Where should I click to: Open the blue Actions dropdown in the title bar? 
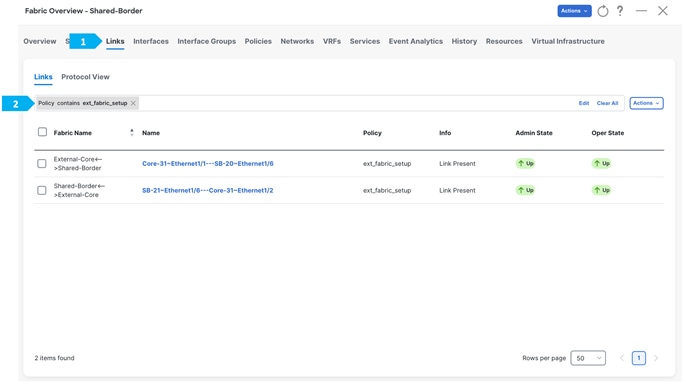574,11
